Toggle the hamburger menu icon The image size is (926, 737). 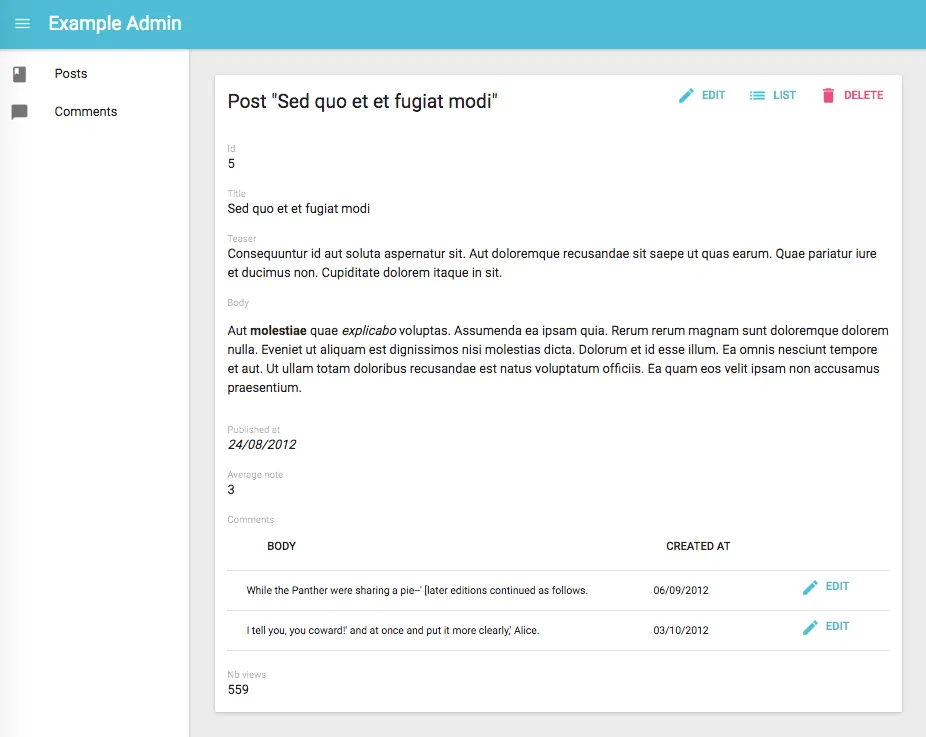coord(23,24)
